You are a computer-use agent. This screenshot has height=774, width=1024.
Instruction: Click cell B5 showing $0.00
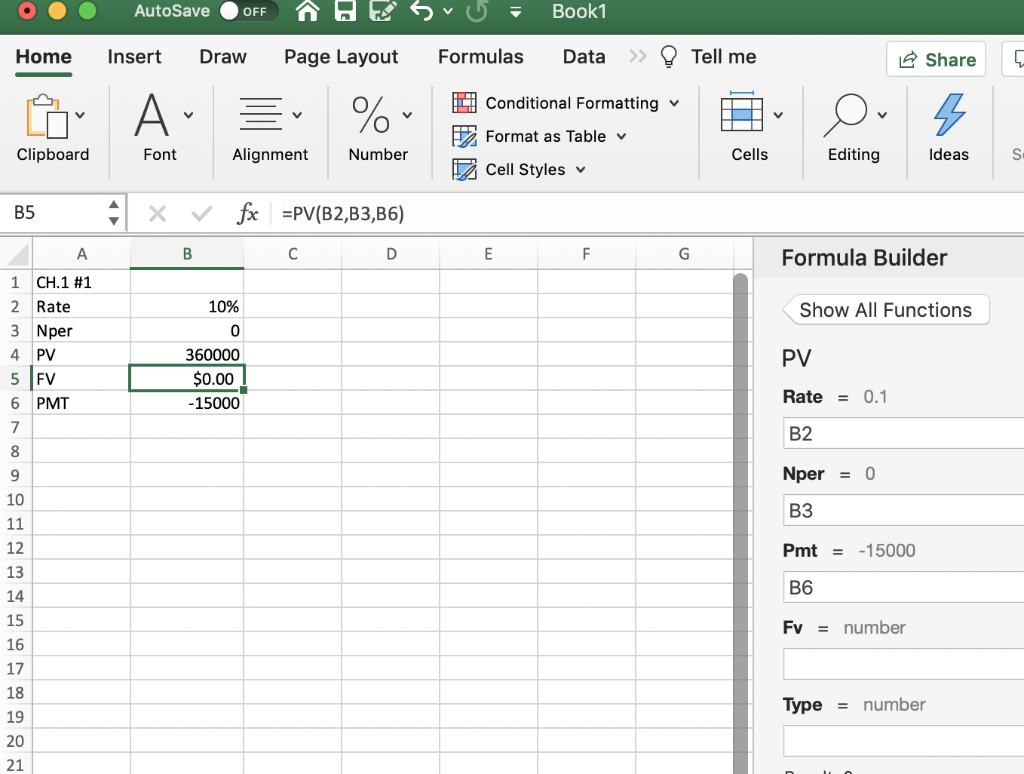coord(187,379)
